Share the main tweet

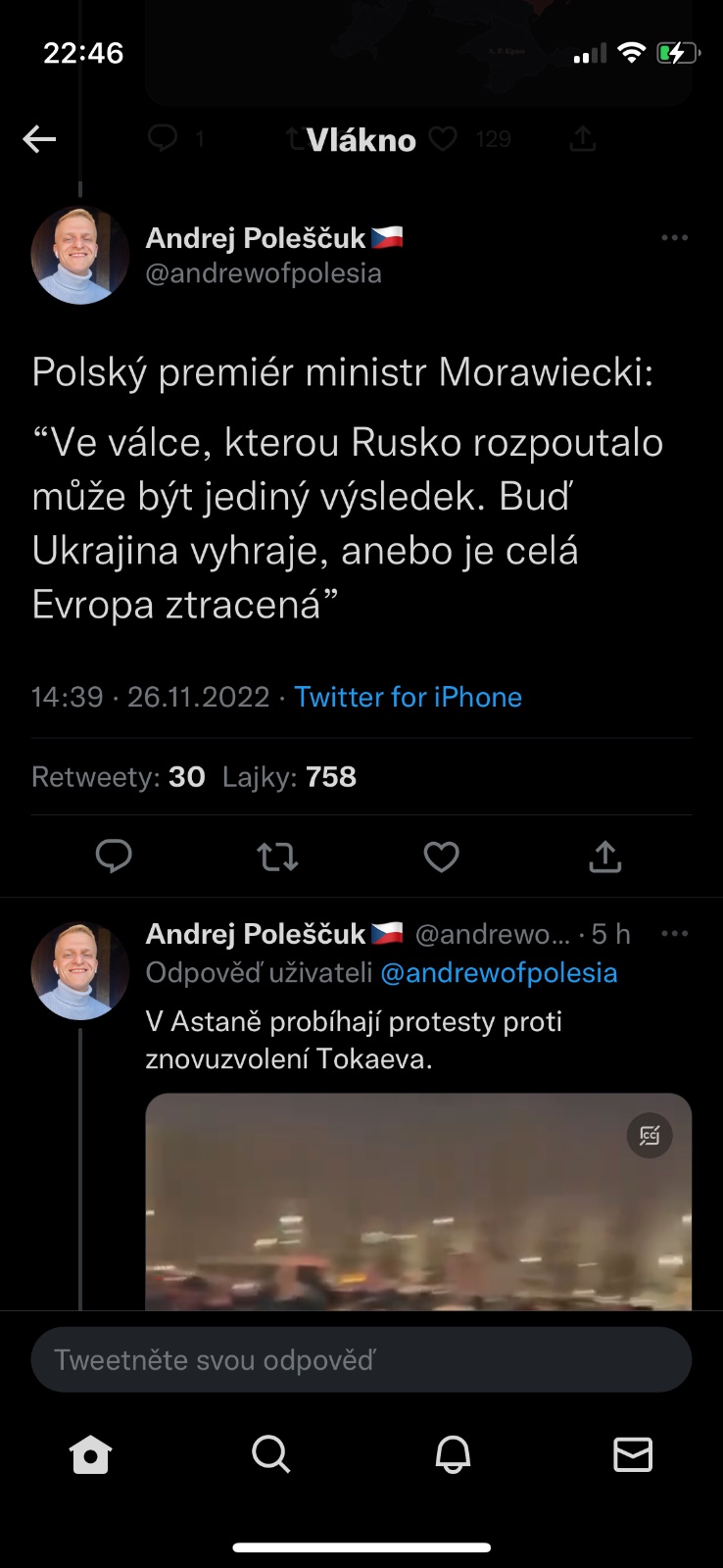pos(605,857)
